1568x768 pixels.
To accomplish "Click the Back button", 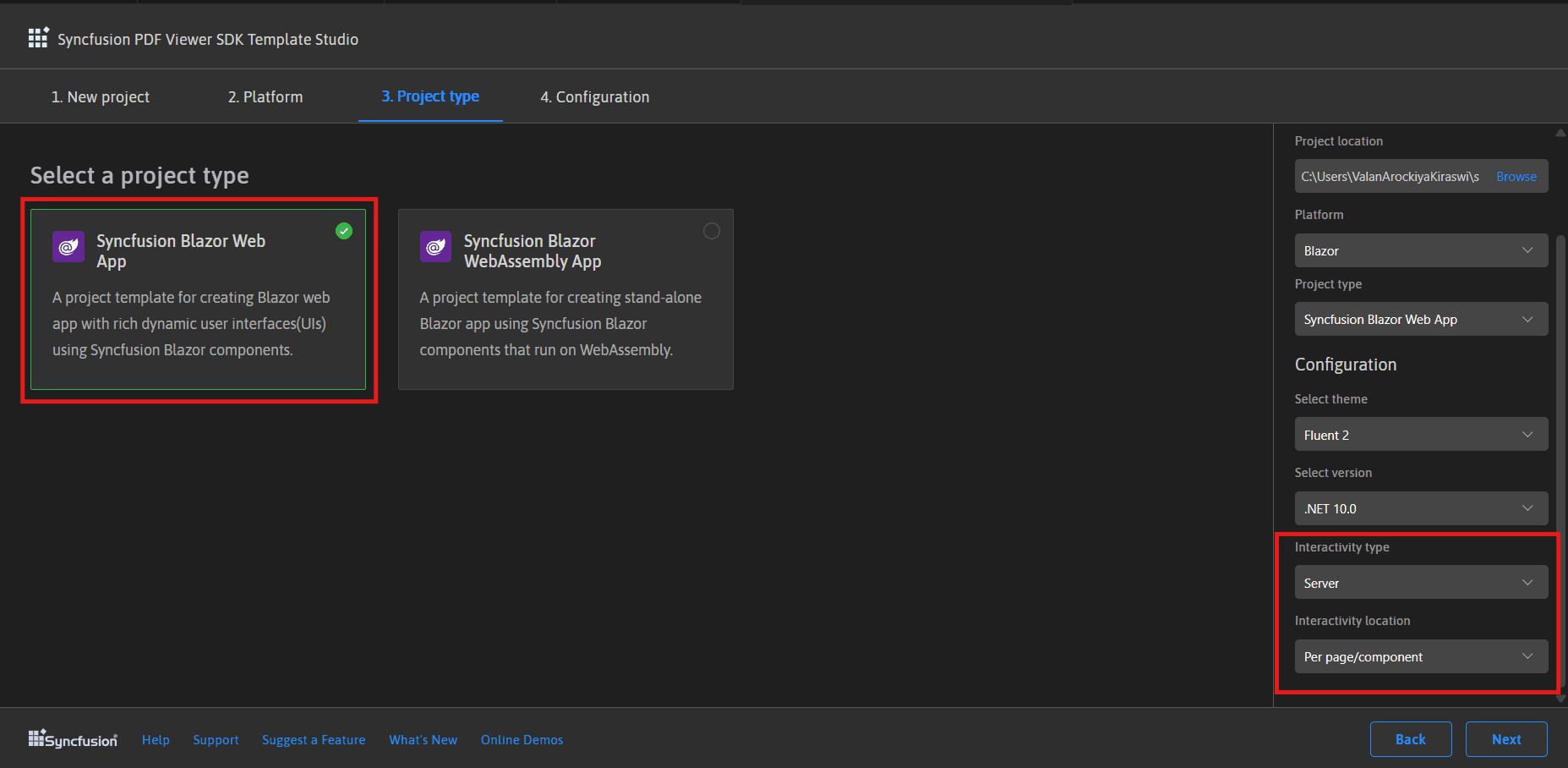I will (x=1411, y=739).
